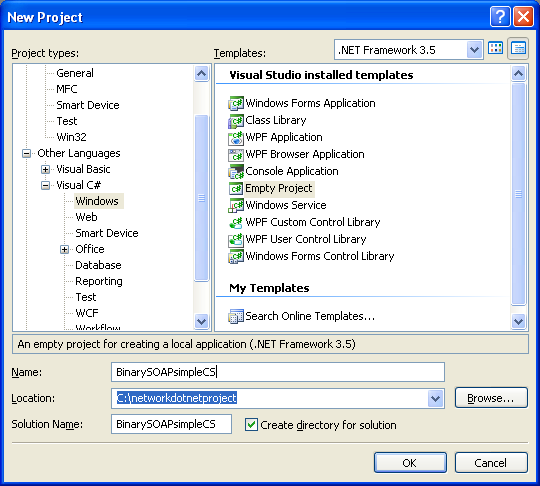Viewport: 540px width, 486px height.
Task: Click 'Windows Service' template name
Action: [x=286, y=205]
